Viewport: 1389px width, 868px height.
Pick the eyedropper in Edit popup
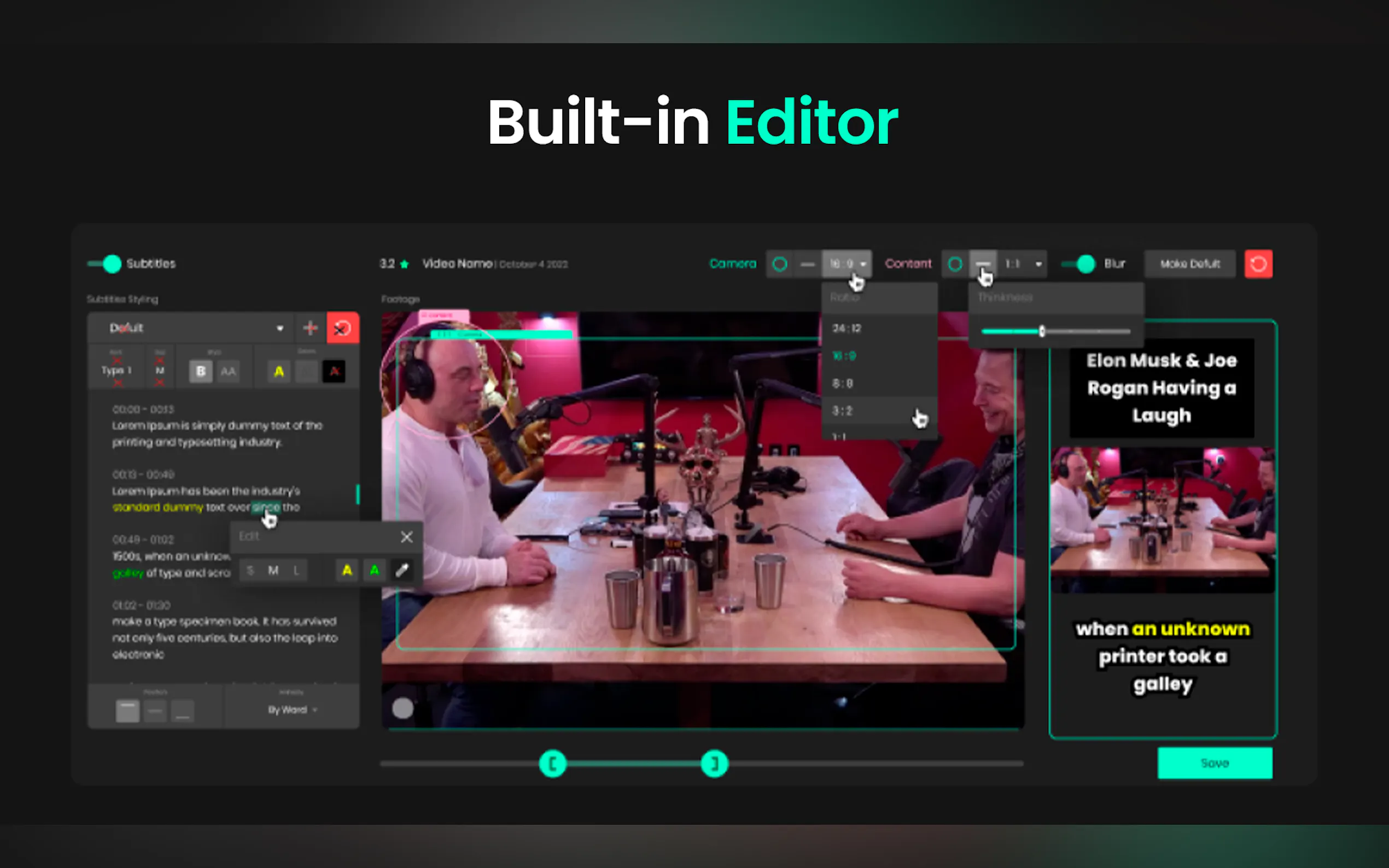click(x=402, y=570)
